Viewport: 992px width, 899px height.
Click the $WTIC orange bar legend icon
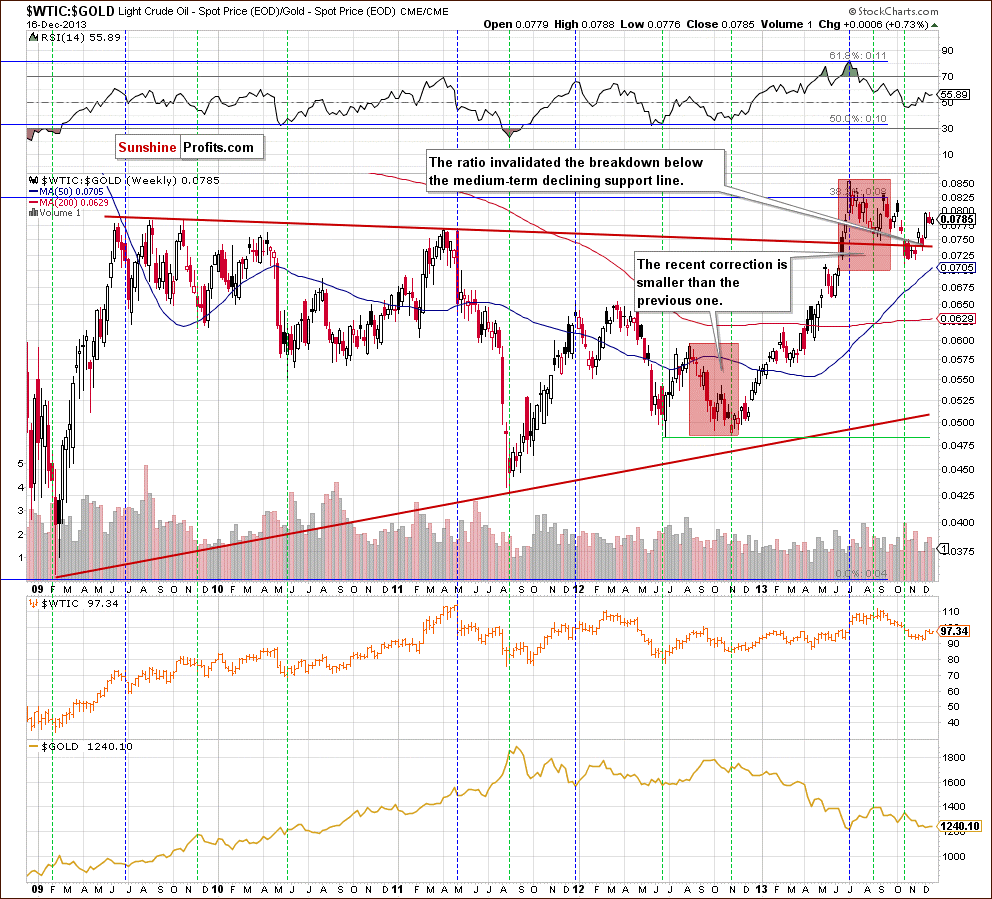[x=34, y=604]
